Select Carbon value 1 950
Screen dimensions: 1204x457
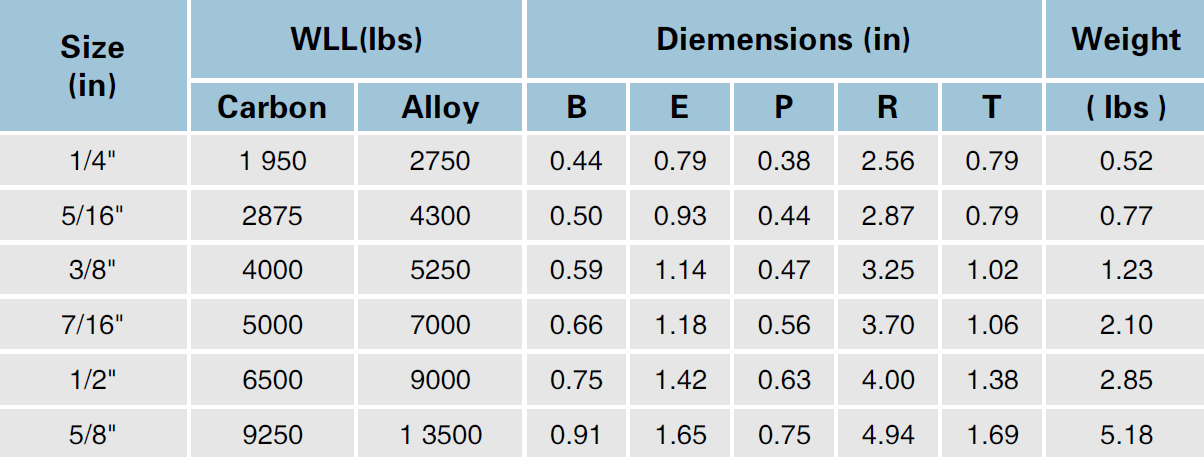click(272, 161)
